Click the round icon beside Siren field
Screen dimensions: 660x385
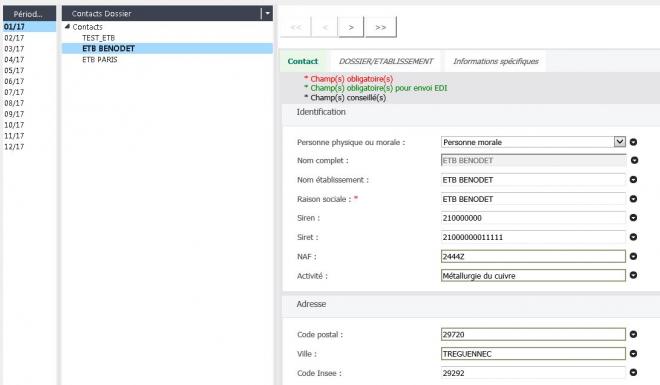pyautogui.click(x=633, y=218)
